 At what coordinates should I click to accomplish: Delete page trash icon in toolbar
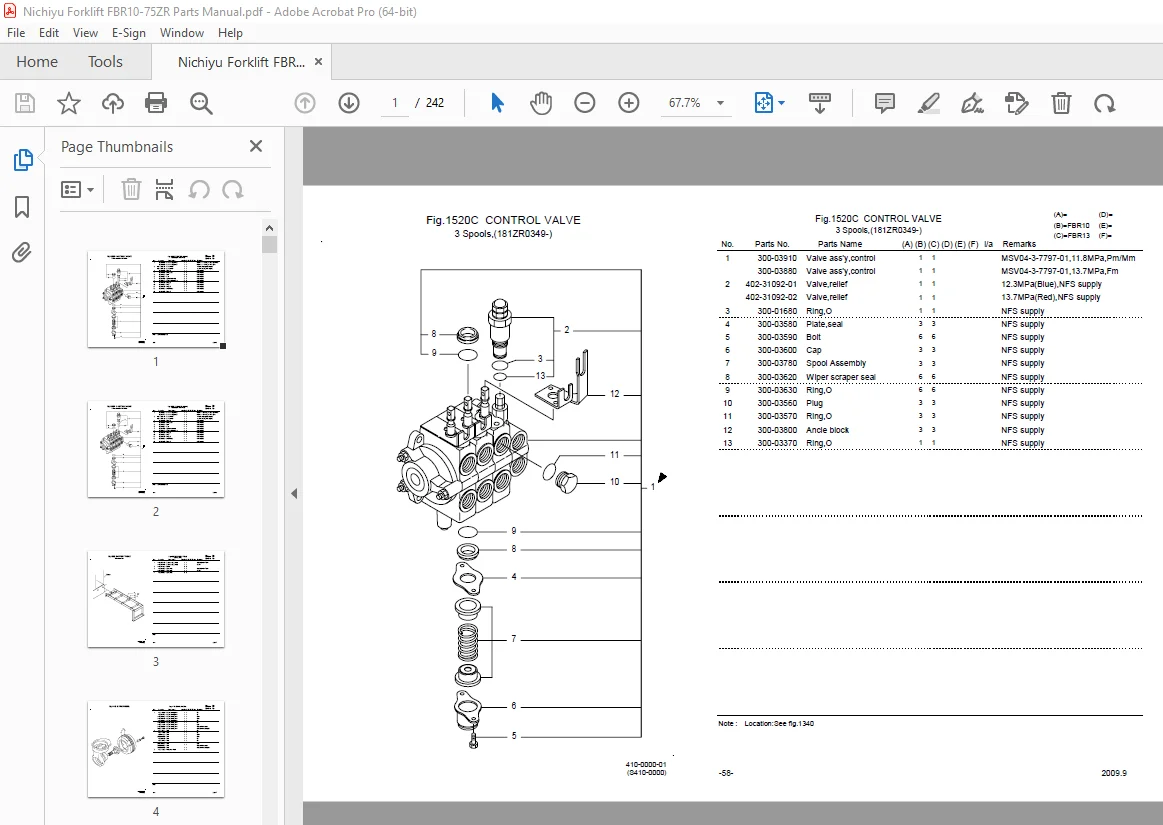coord(1061,103)
